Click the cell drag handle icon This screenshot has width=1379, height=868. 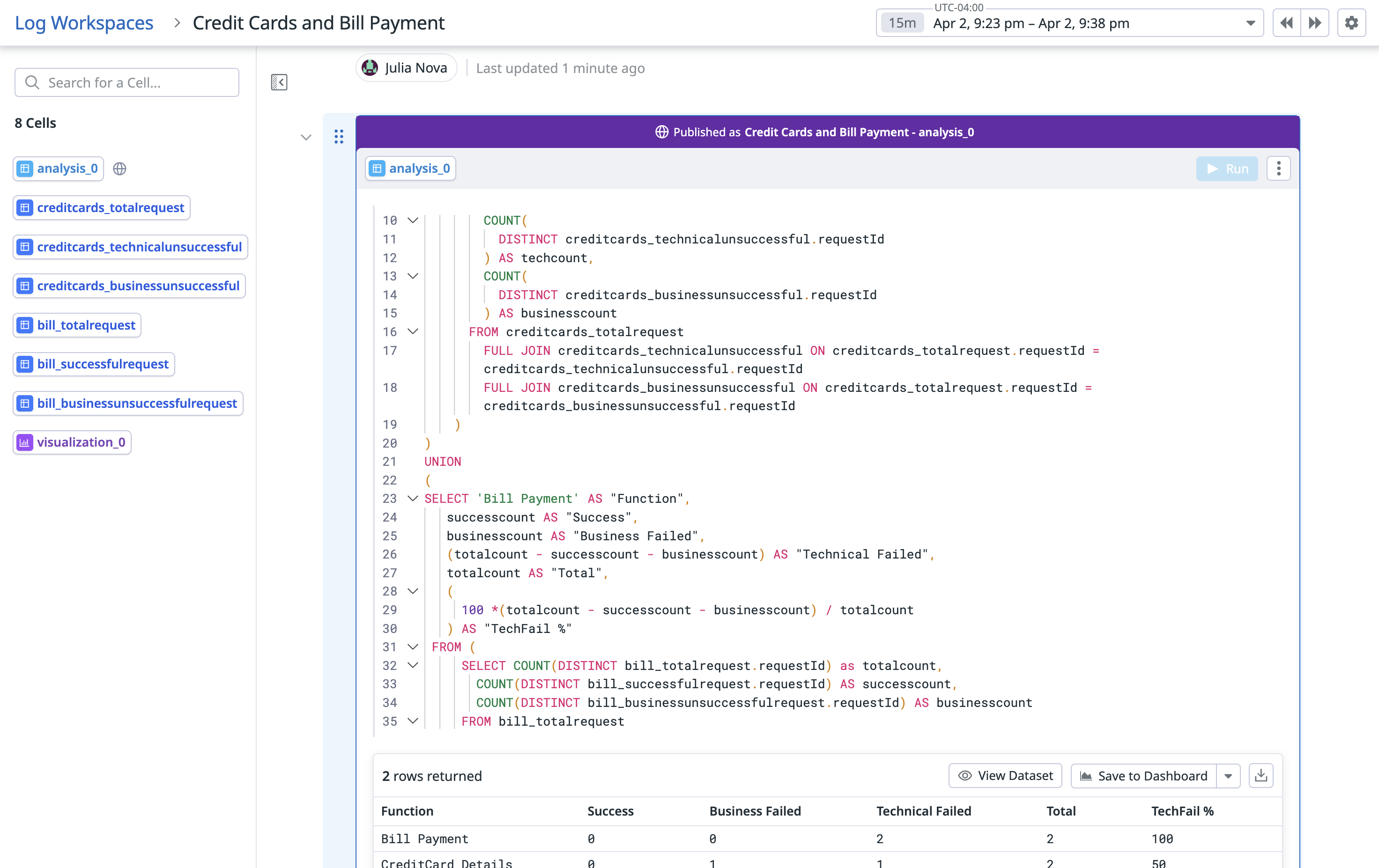[339, 136]
